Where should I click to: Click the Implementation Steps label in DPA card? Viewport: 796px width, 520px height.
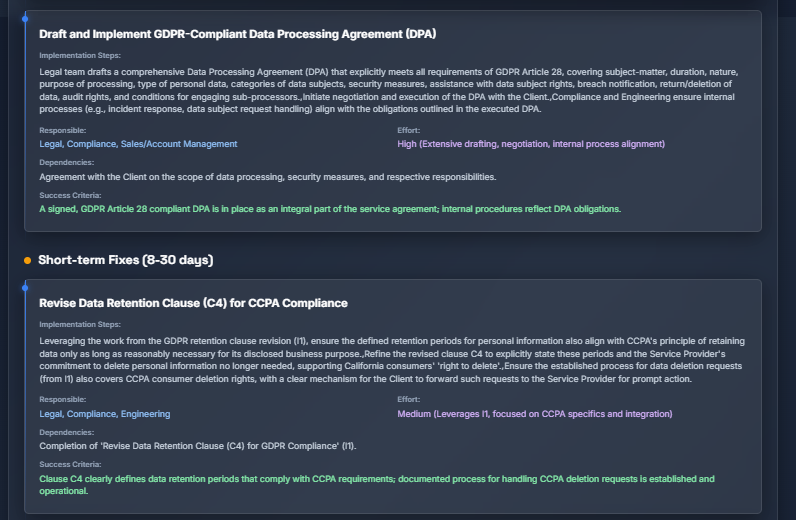pos(80,55)
